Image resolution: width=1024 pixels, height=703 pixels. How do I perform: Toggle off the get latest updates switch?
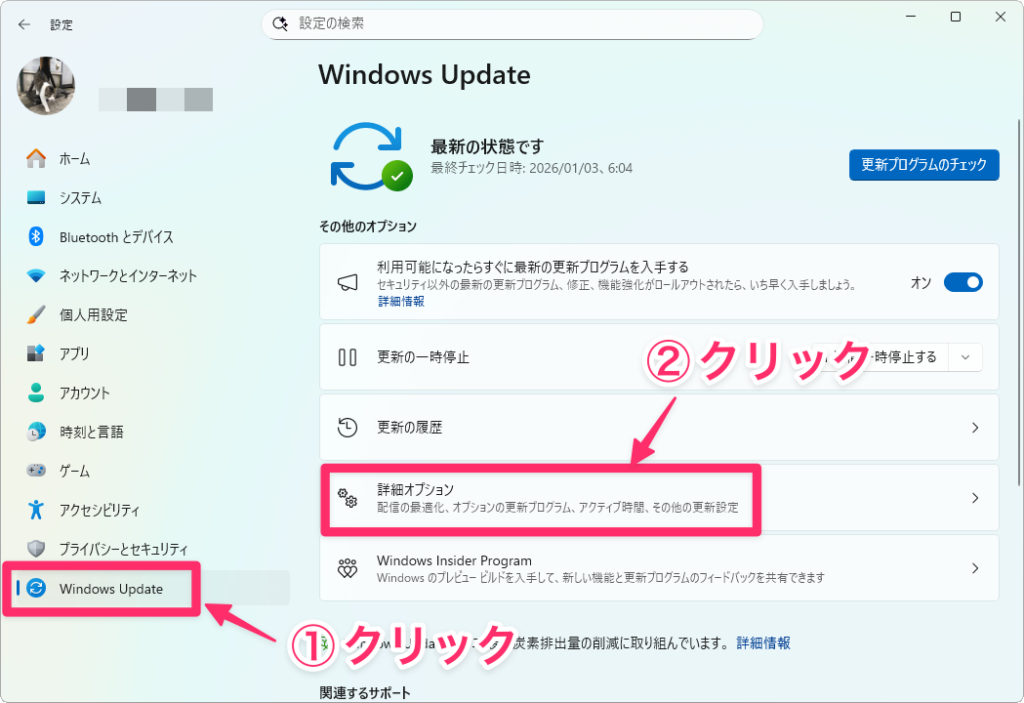963,283
